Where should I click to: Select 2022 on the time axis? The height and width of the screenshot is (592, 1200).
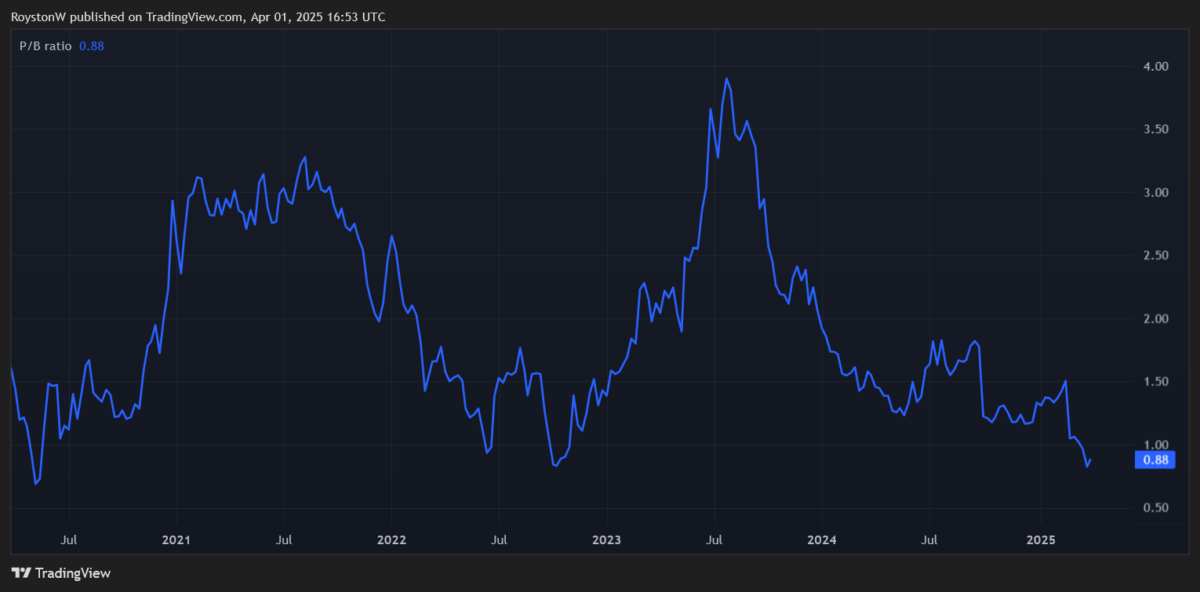click(391, 540)
